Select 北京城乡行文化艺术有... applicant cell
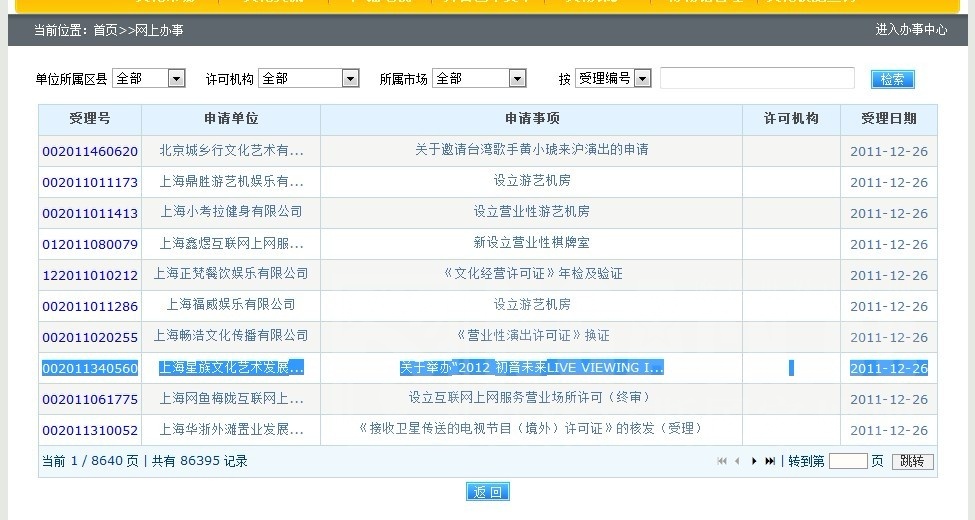Viewport: 975px width, 520px height. 231,151
